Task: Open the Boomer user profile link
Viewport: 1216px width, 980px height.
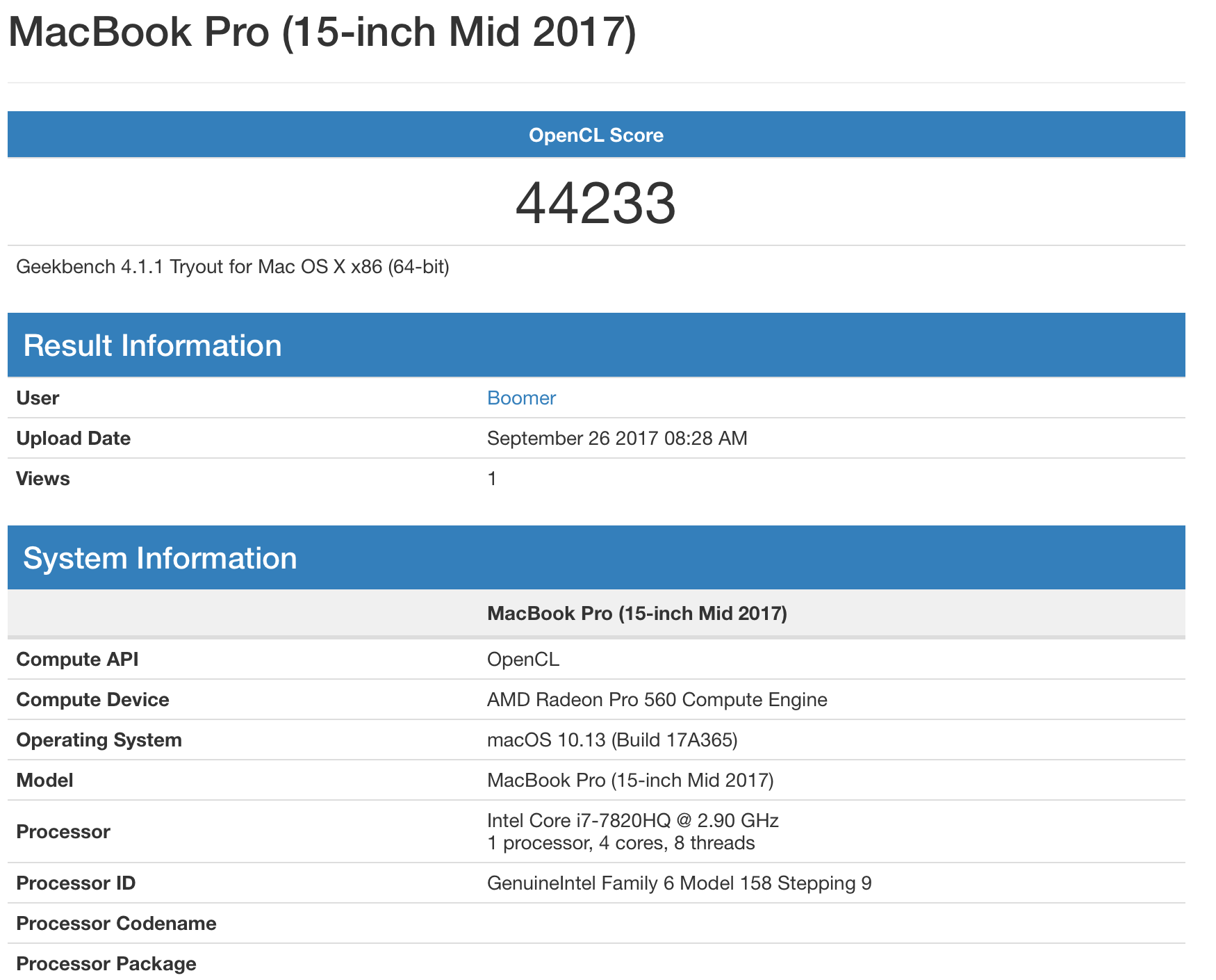Action: (521, 398)
